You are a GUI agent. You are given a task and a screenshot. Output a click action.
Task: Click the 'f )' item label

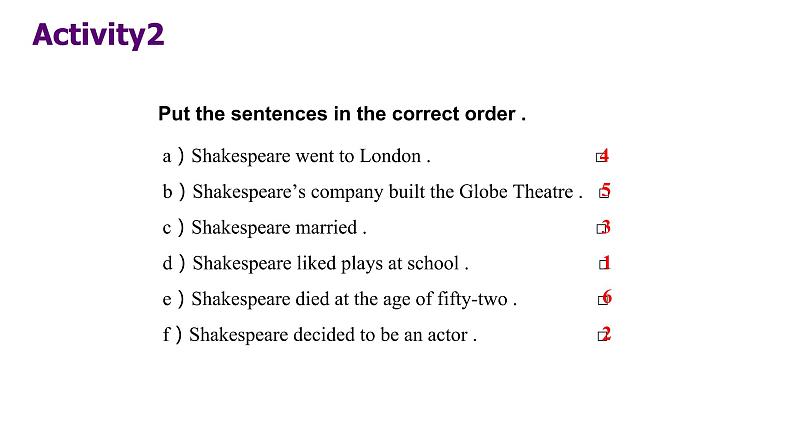[172, 335]
